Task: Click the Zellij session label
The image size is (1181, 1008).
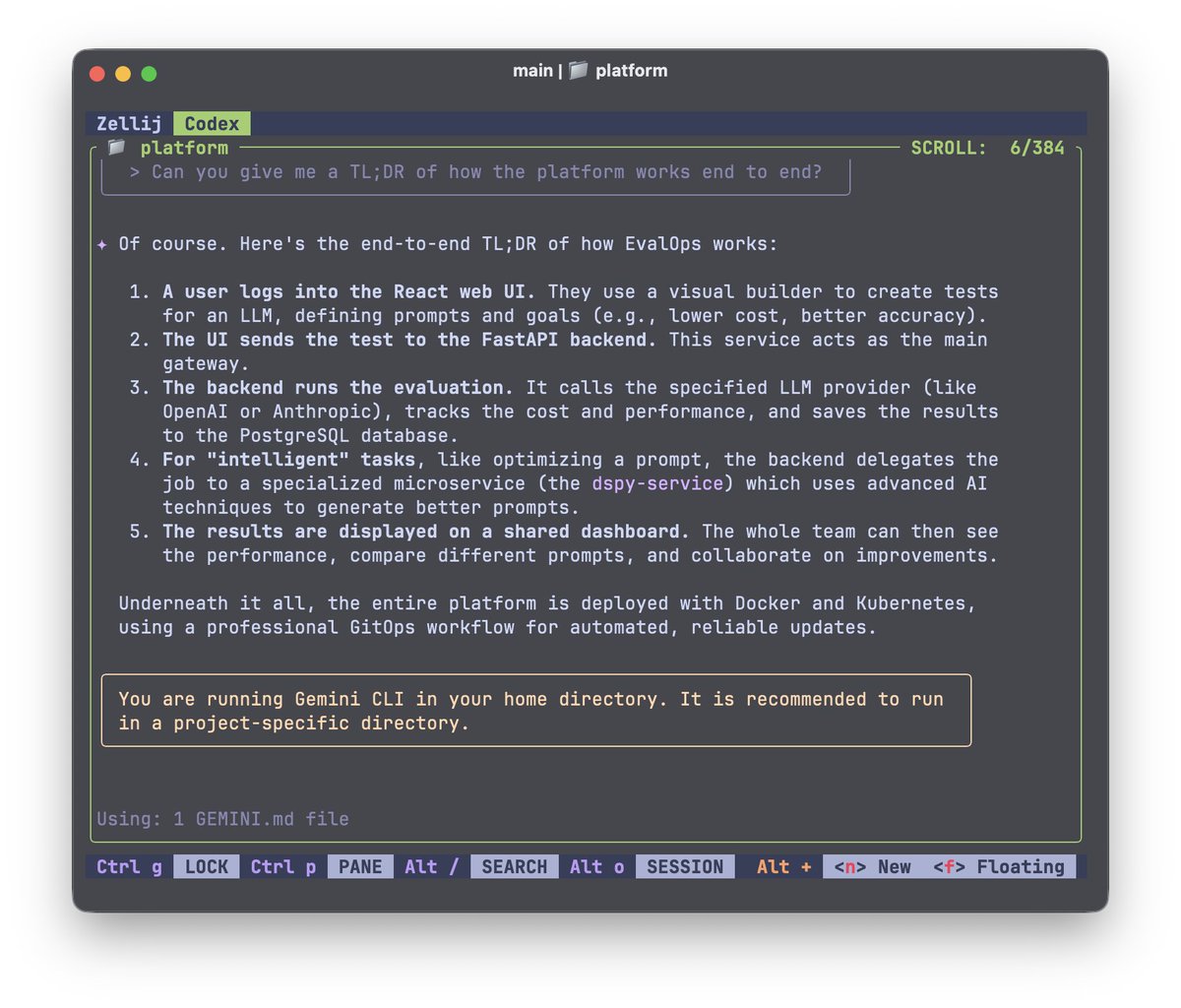Action: pyautogui.click(x=129, y=124)
